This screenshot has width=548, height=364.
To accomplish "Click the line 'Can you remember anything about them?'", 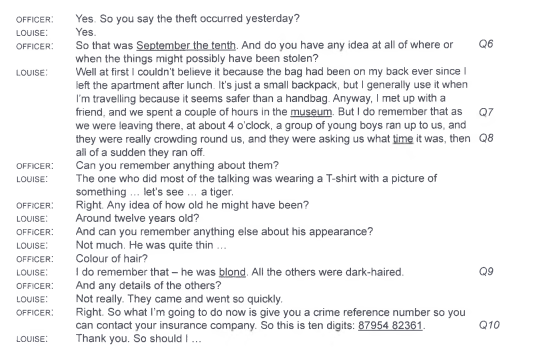I will 177,165.
